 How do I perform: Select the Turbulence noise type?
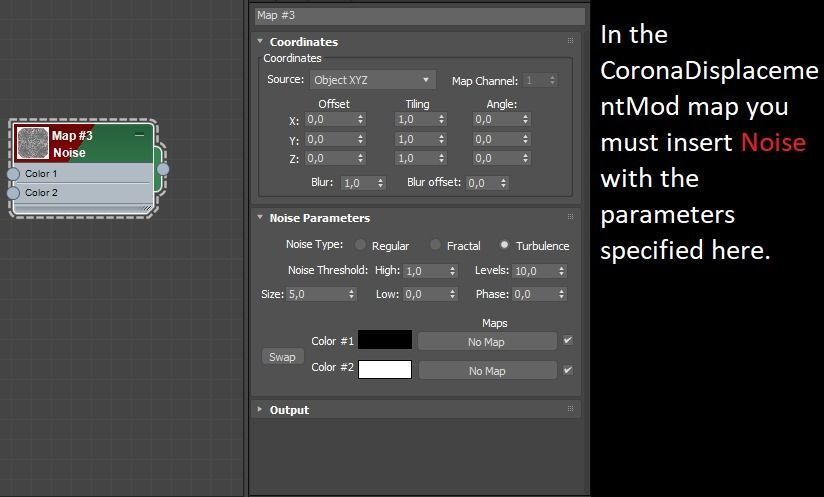point(504,245)
